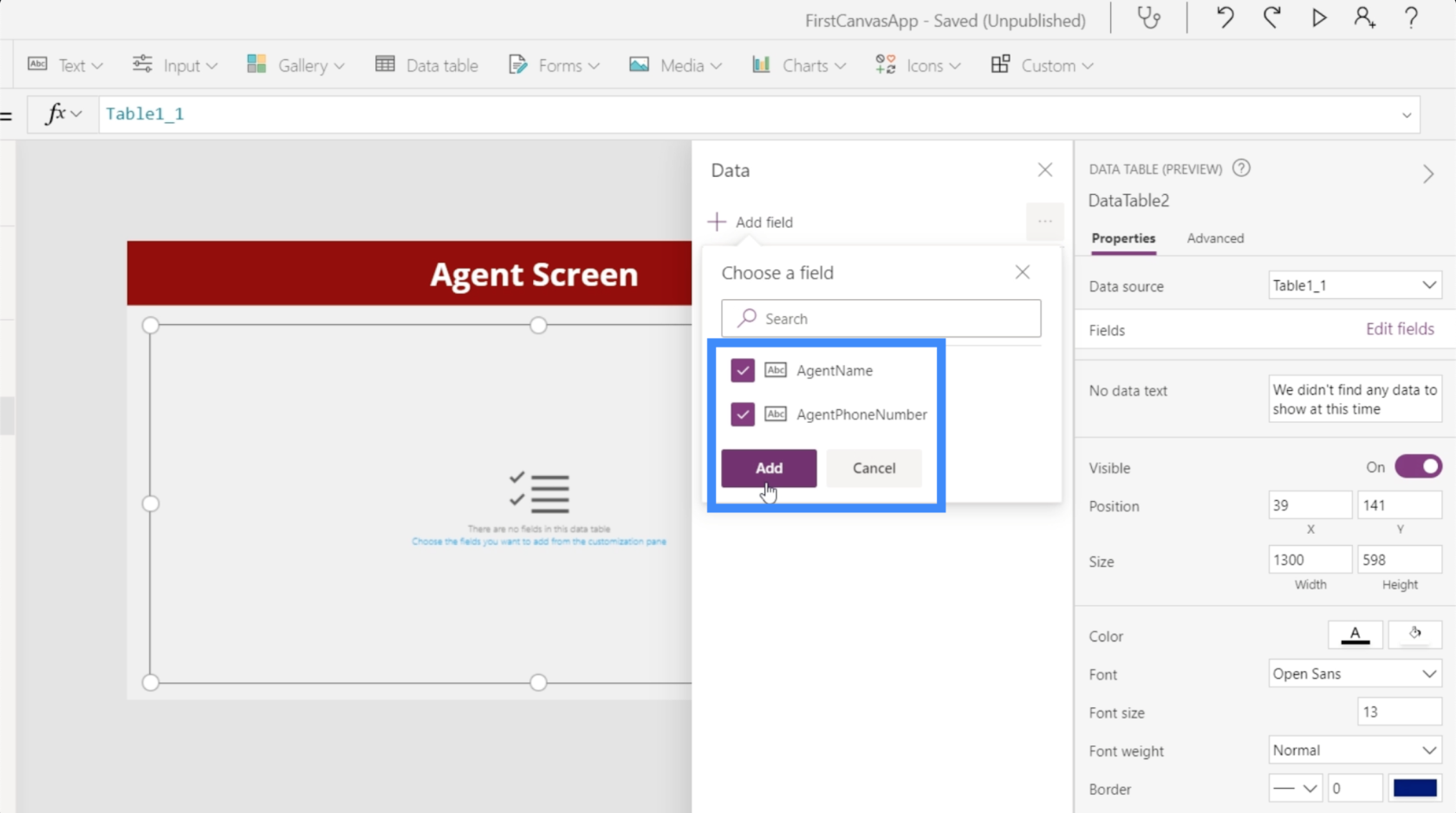This screenshot has width=1456, height=813.
Task: Toggle the Visible switch off
Action: click(1418, 466)
